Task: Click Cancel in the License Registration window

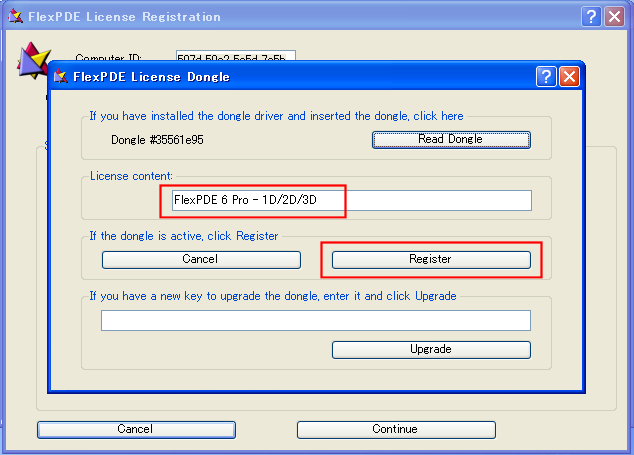Action: pyautogui.click(x=136, y=429)
